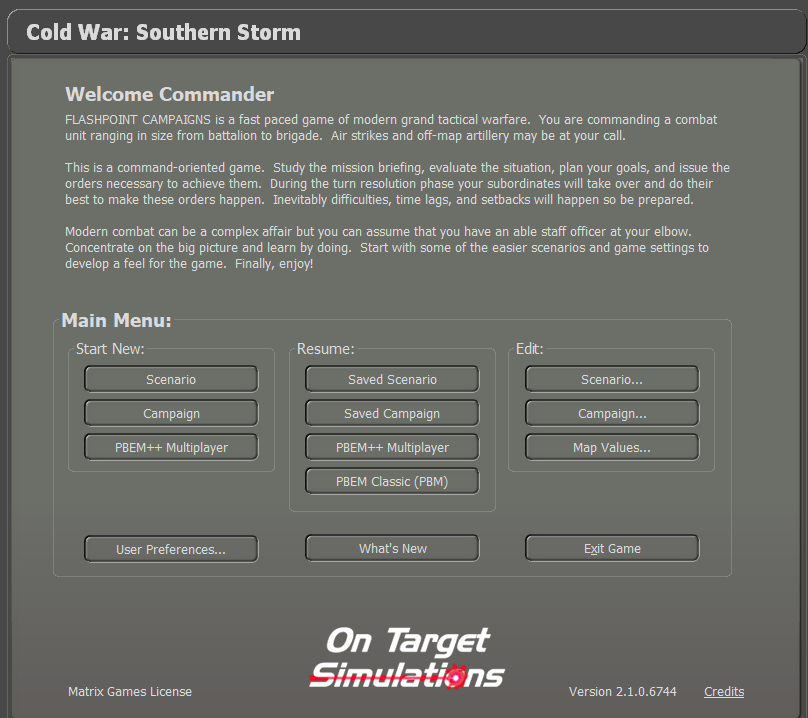Start new PBEM++ Multiplayer game

tap(171, 447)
